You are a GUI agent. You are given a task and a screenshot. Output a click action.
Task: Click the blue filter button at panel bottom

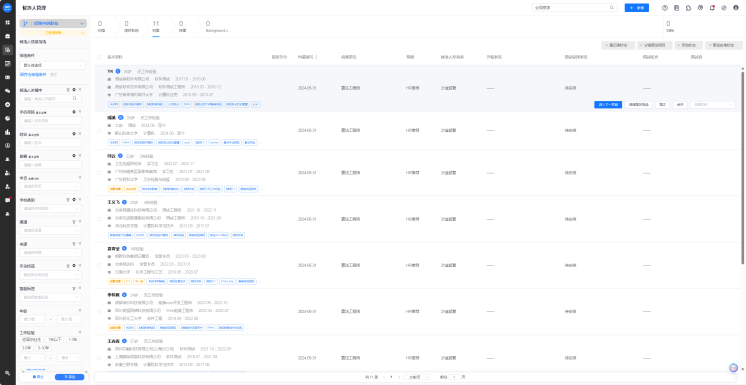click(x=69, y=377)
